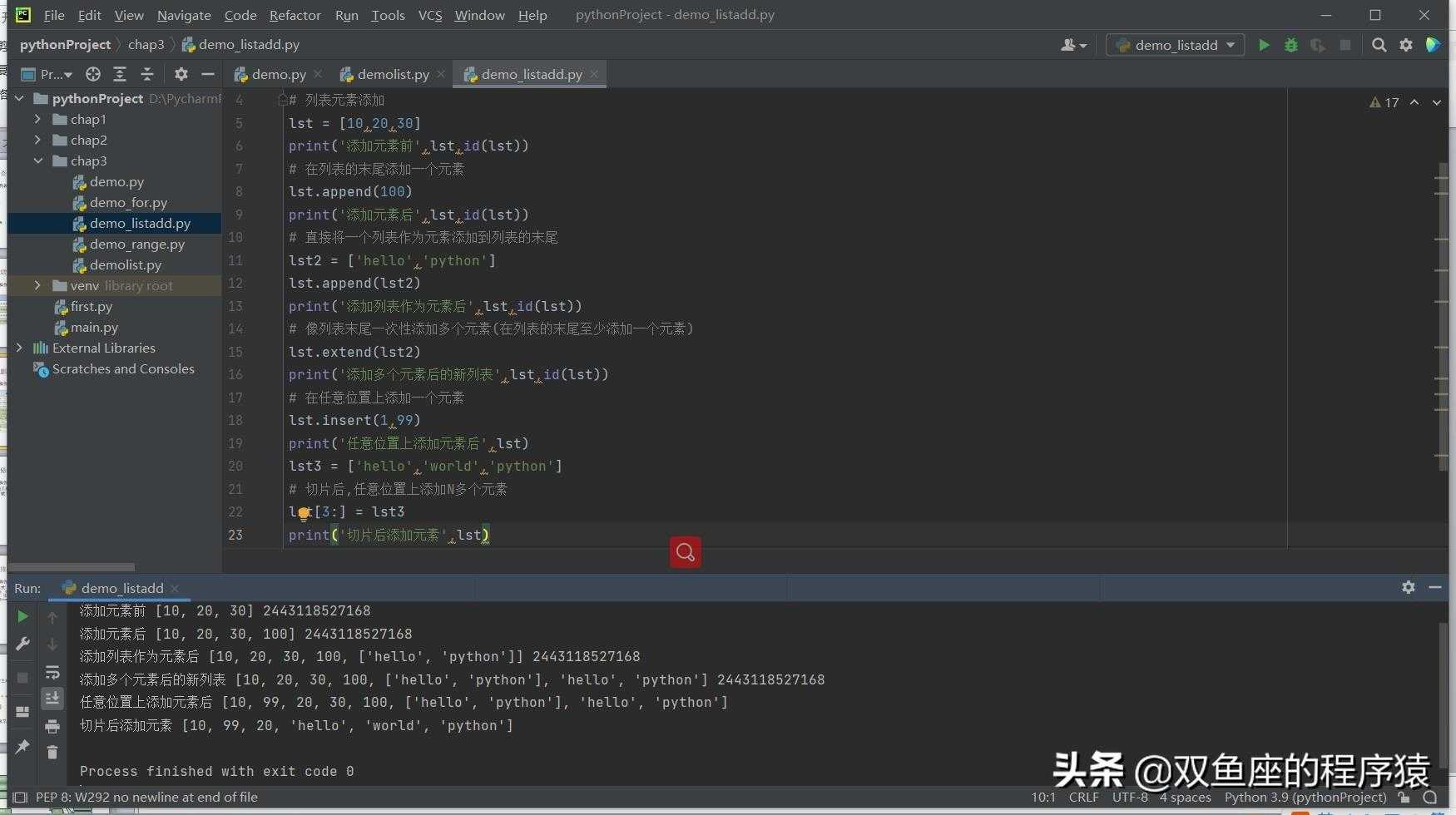The width and height of the screenshot is (1456, 815).
Task: Toggle tool window bars at status bar corner
Action: point(20,798)
